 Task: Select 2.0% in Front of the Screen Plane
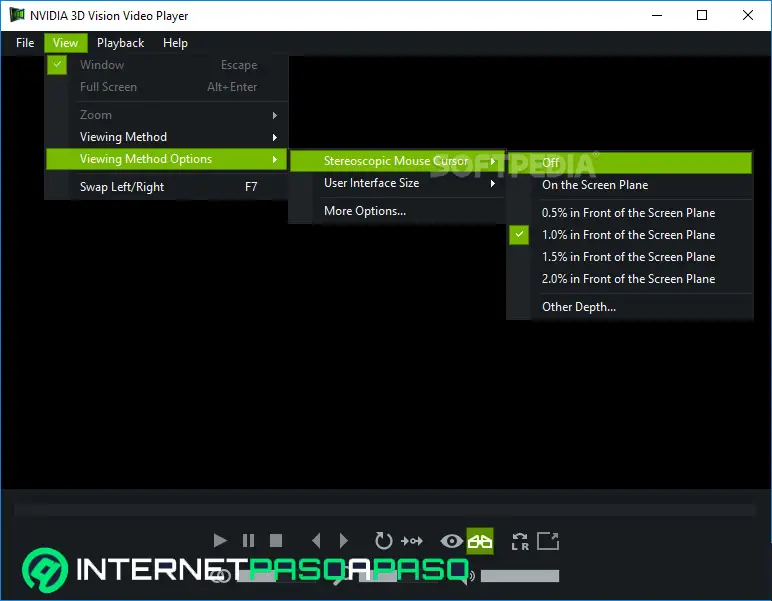[x=630, y=279]
